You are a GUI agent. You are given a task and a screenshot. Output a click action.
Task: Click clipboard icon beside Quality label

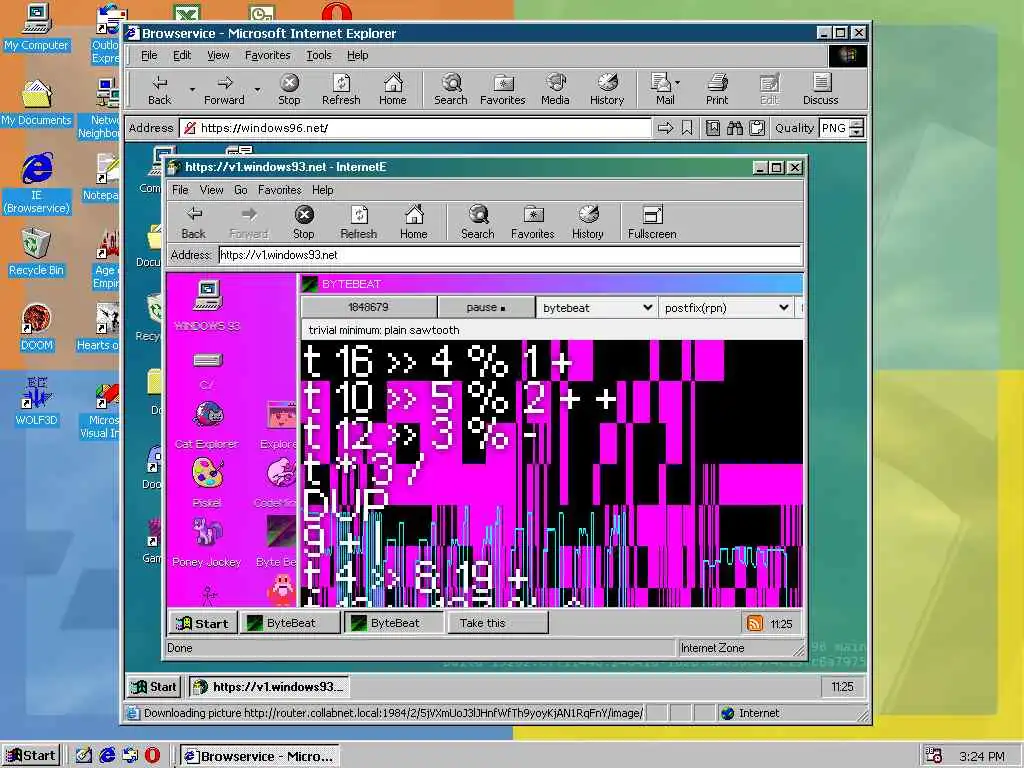click(757, 128)
